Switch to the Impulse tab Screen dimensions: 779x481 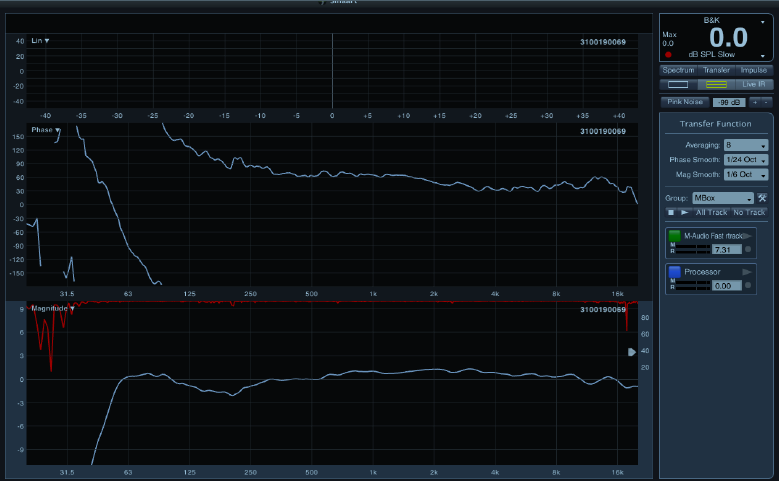[754, 71]
